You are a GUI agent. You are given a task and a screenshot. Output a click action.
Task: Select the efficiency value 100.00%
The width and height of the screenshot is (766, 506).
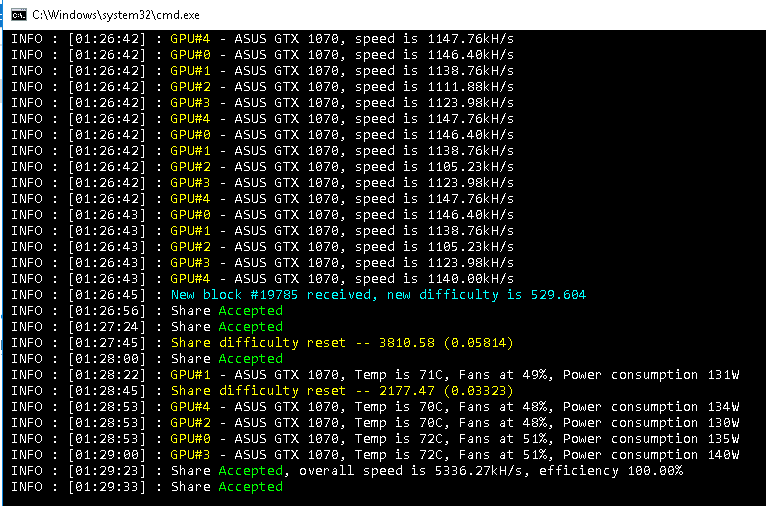click(655, 470)
